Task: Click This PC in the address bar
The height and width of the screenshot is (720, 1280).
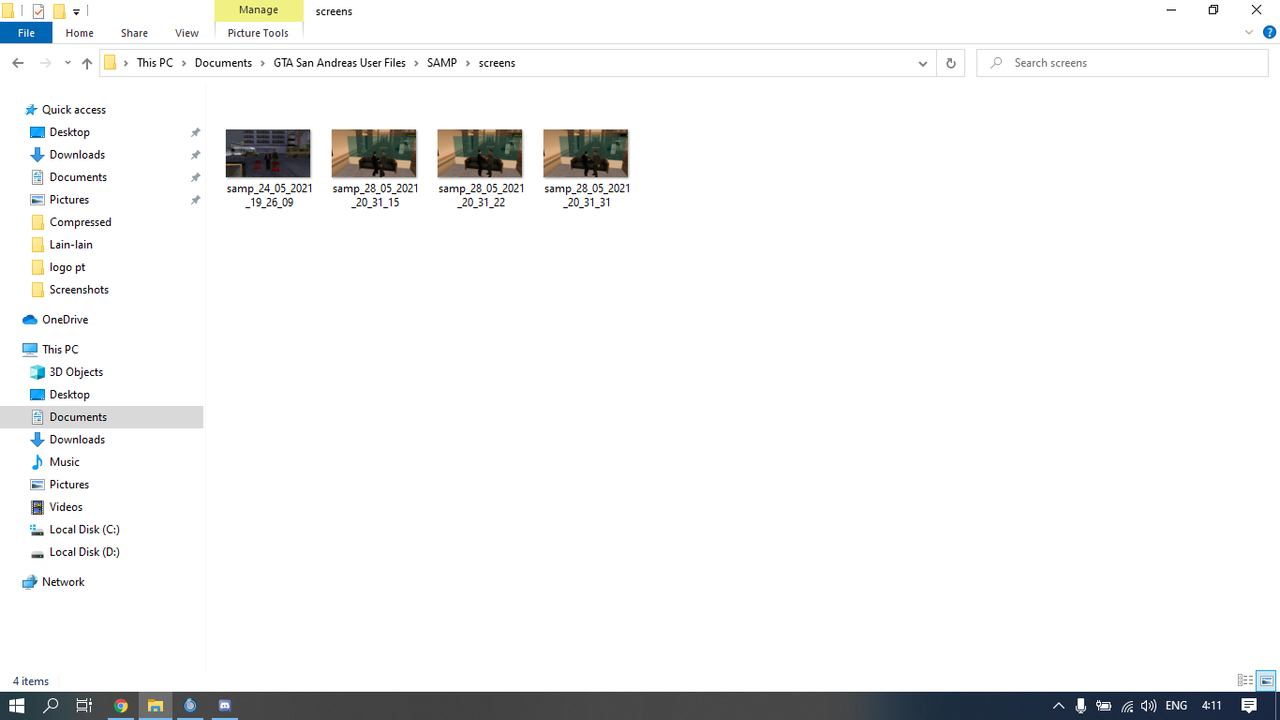Action: tap(155, 63)
